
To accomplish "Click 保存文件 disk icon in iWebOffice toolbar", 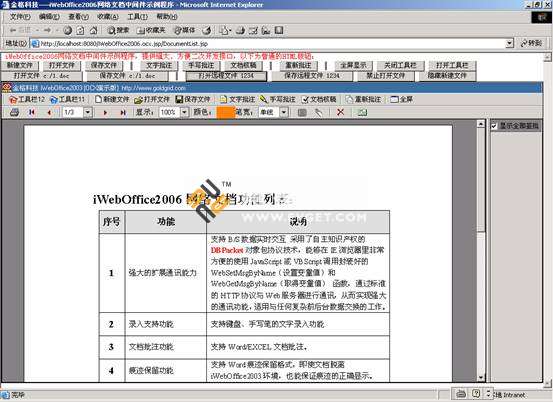I will [x=193, y=99].
